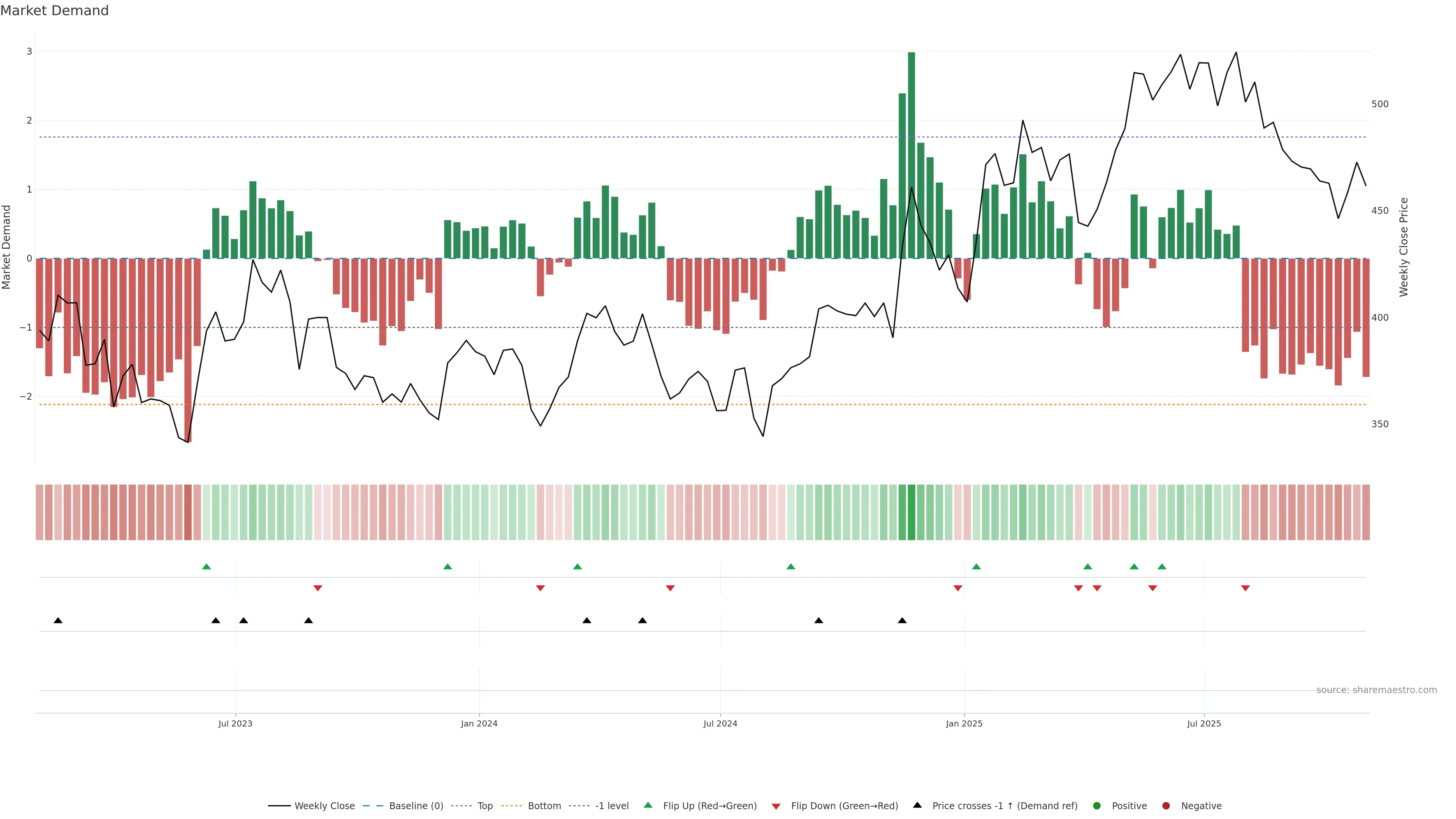Click the first green flip-up marker
Viewport: 1456px width, 819px height.
tap(206, 566)
